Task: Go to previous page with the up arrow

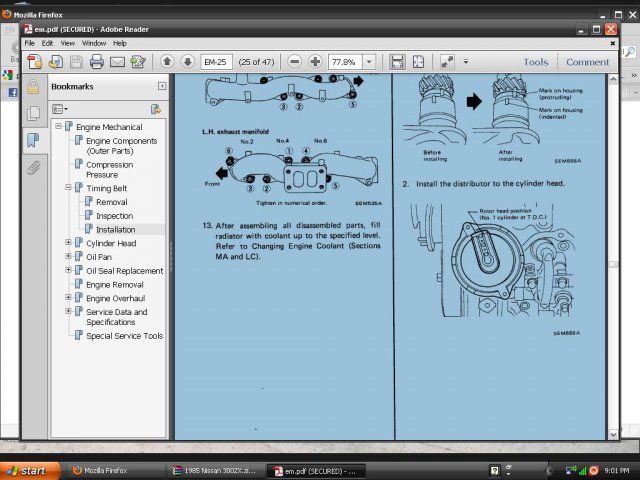Action: point(167,62)
